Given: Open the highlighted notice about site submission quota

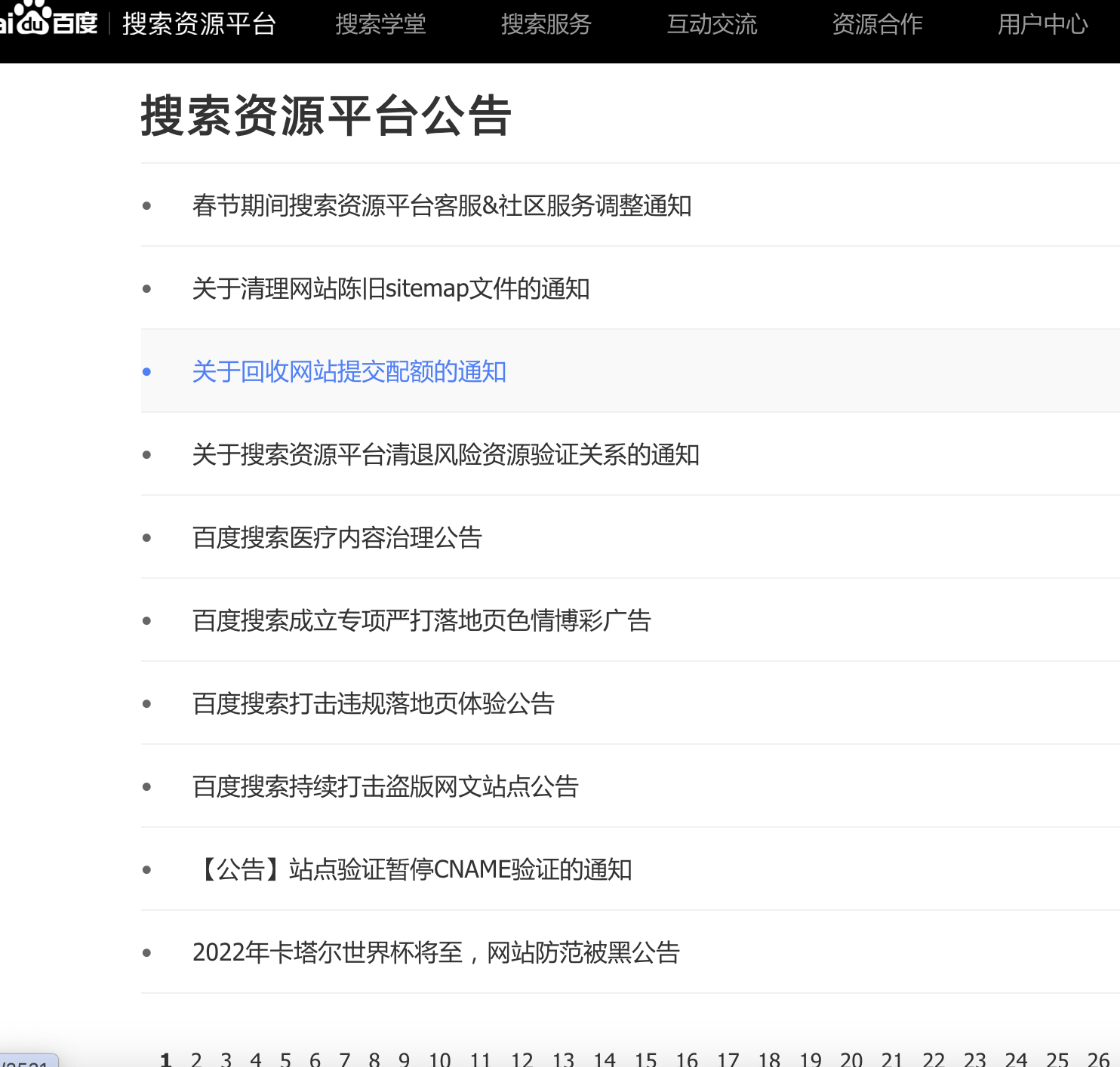Looking at the screenshot, I should pos(349,372).
